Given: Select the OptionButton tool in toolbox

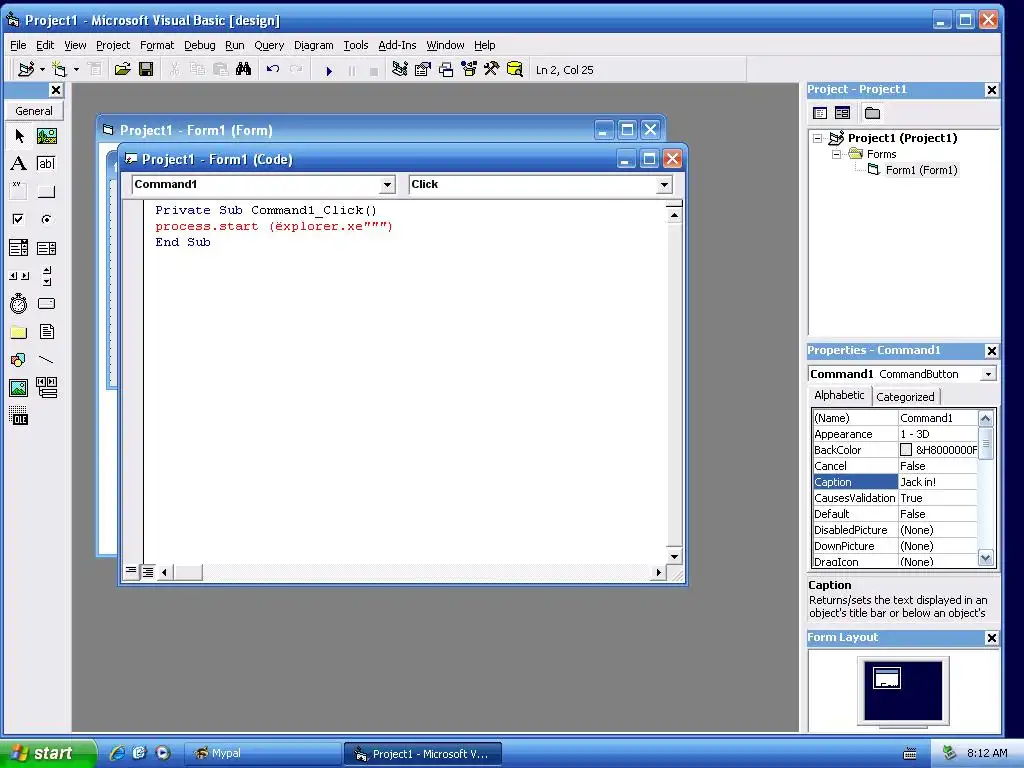Looking at the screenshot, I should 46,219.
